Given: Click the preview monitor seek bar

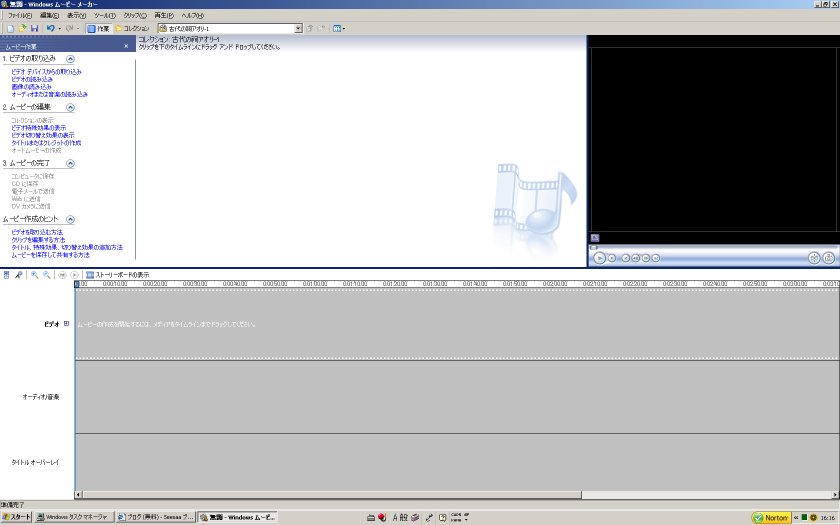Looking at the screenshot, I should click(x=714, y=248).
